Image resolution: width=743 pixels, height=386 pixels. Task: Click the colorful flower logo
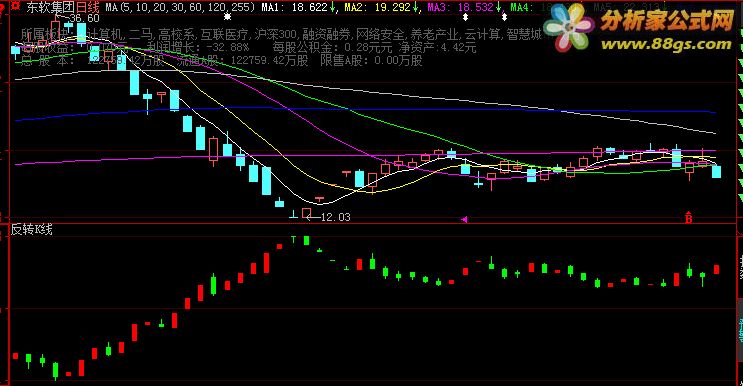[569, 27]
